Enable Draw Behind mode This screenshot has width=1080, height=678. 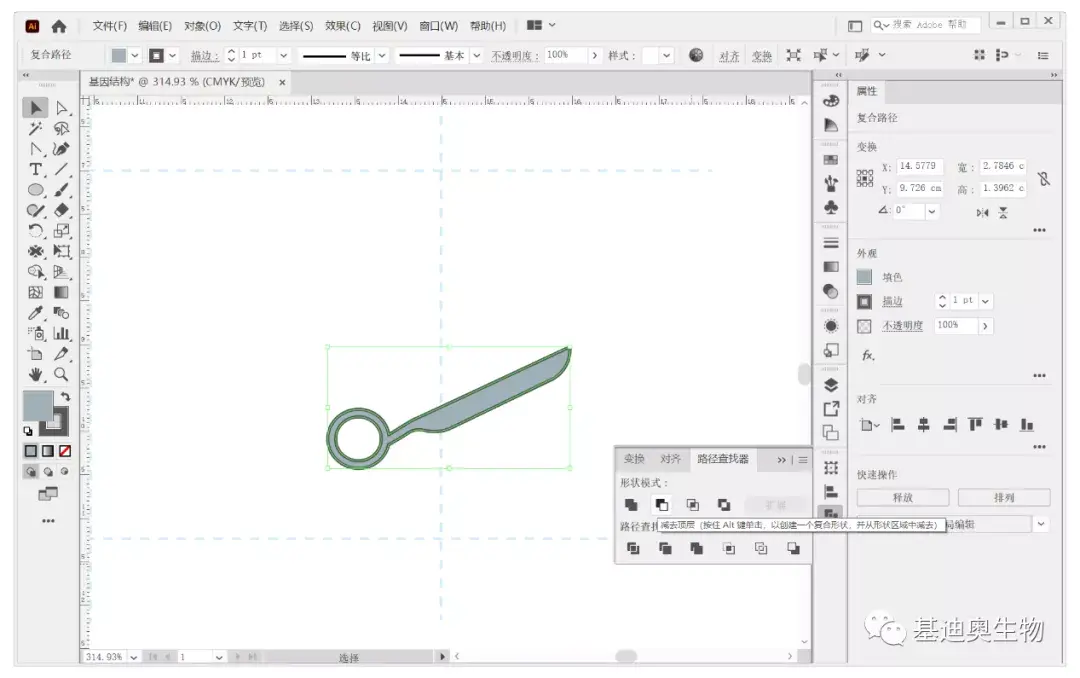(x=48, y=472)
